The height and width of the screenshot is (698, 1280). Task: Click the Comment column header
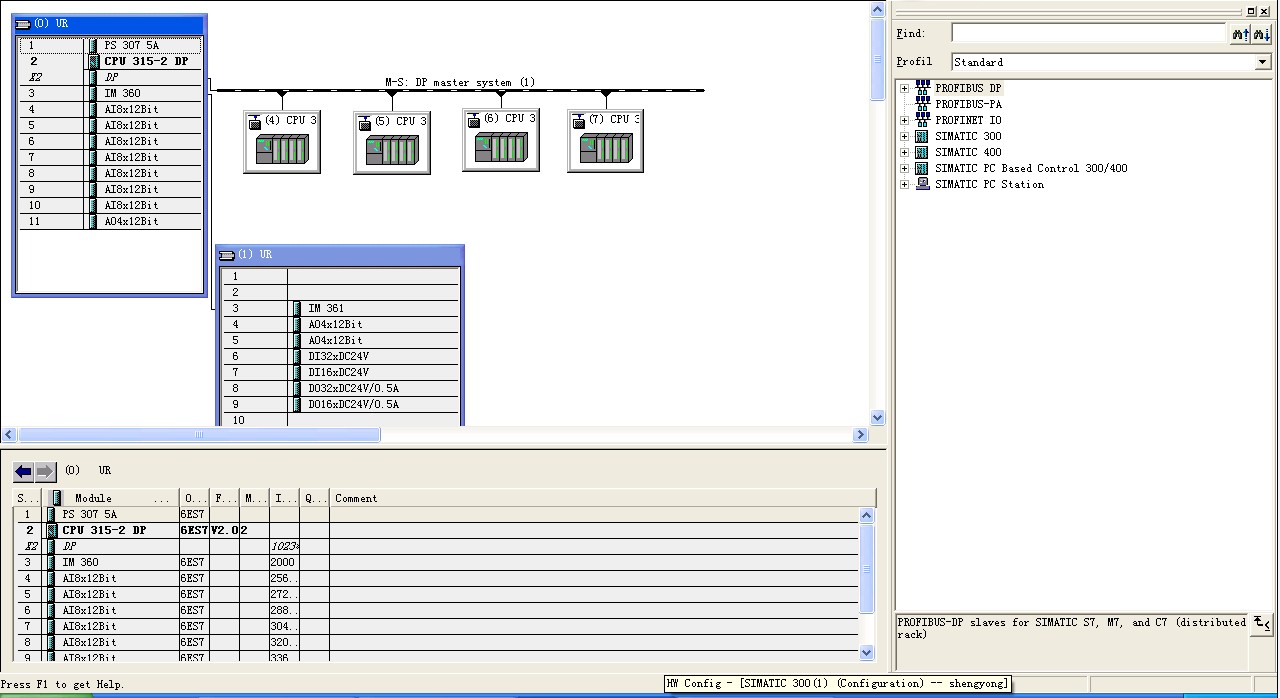603,498
